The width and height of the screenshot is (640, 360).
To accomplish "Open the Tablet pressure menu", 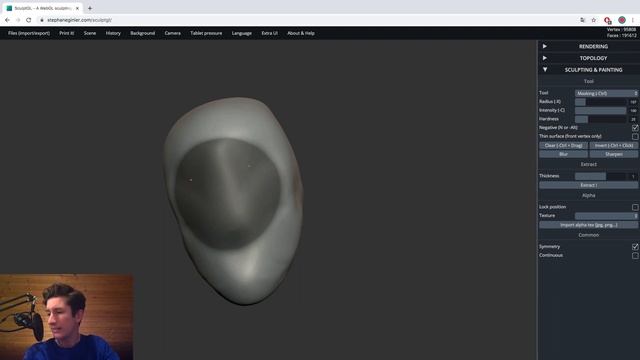I will [206, 33].
